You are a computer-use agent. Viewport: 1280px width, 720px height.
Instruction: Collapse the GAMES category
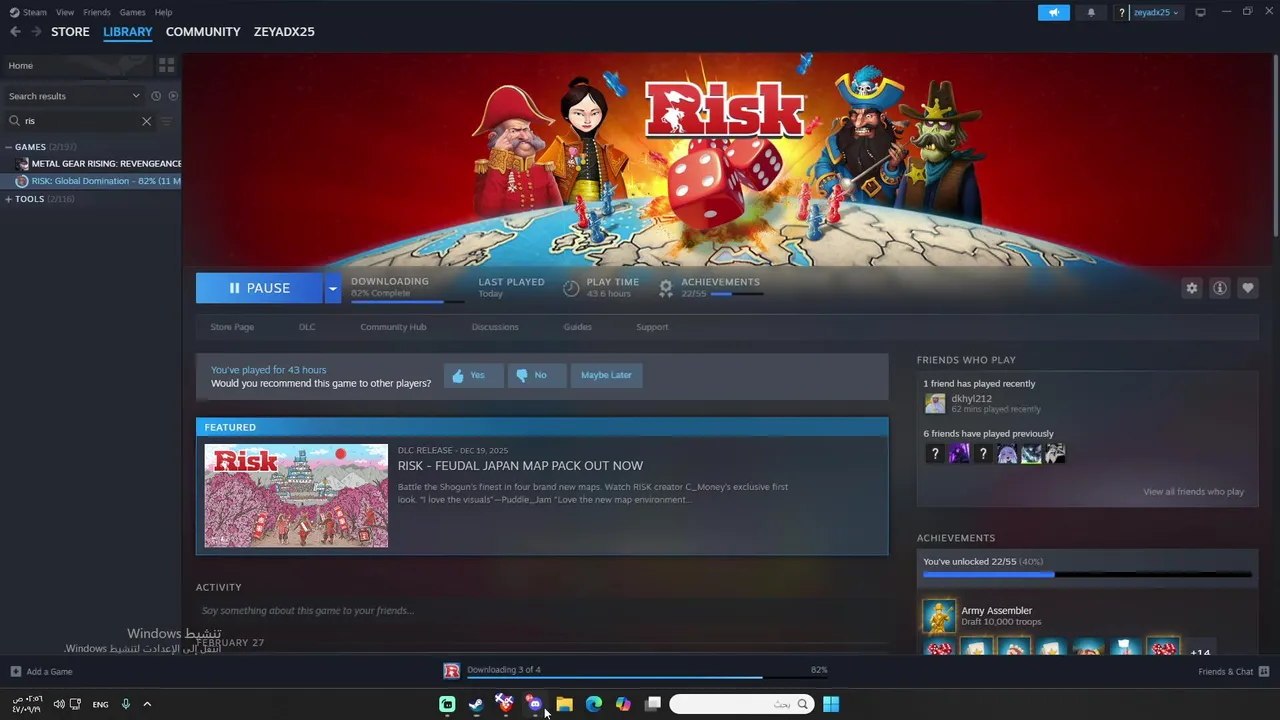click(8, 147)
